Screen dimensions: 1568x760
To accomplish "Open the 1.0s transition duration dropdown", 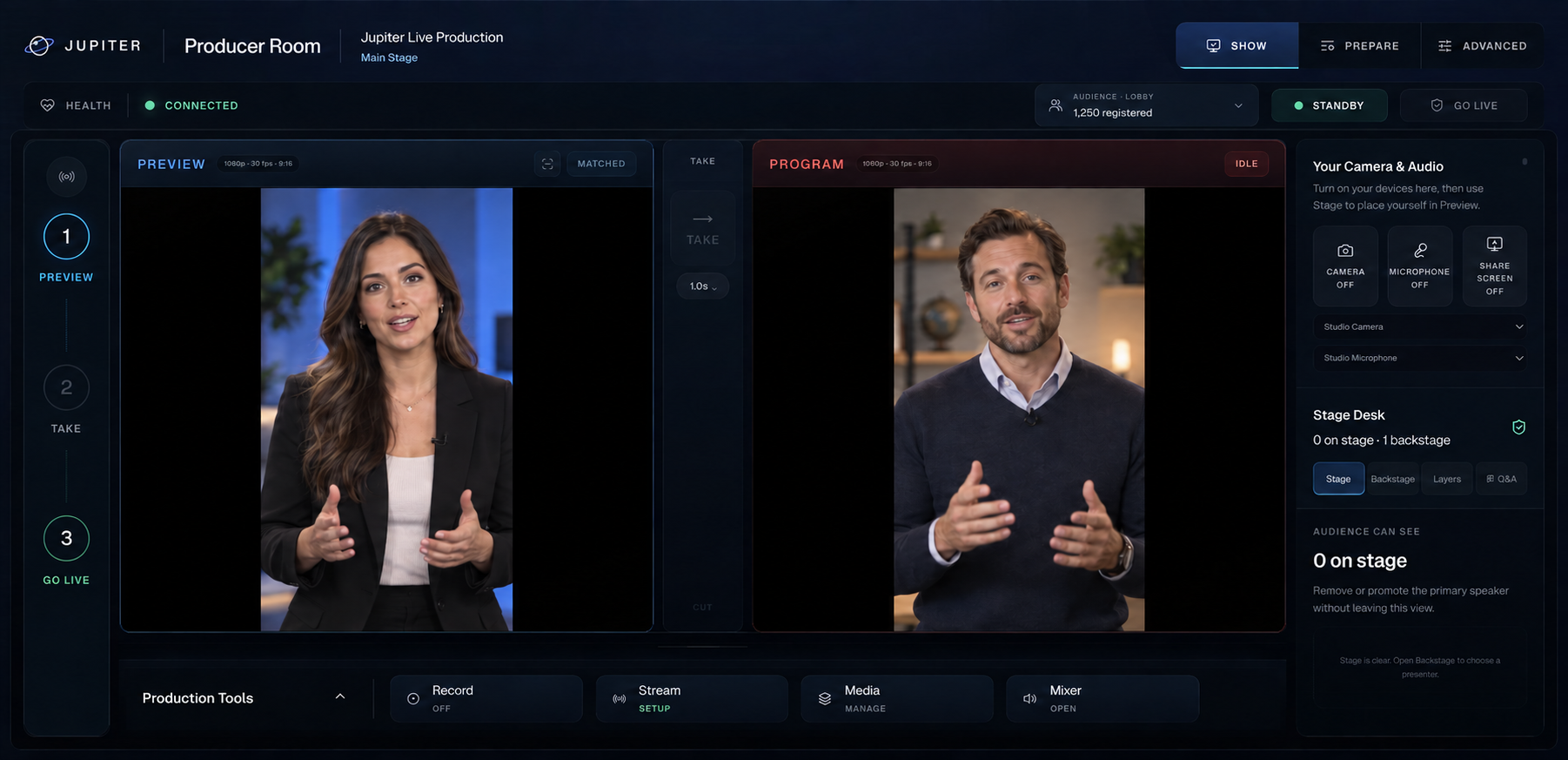I will click(x=703, y=286).
